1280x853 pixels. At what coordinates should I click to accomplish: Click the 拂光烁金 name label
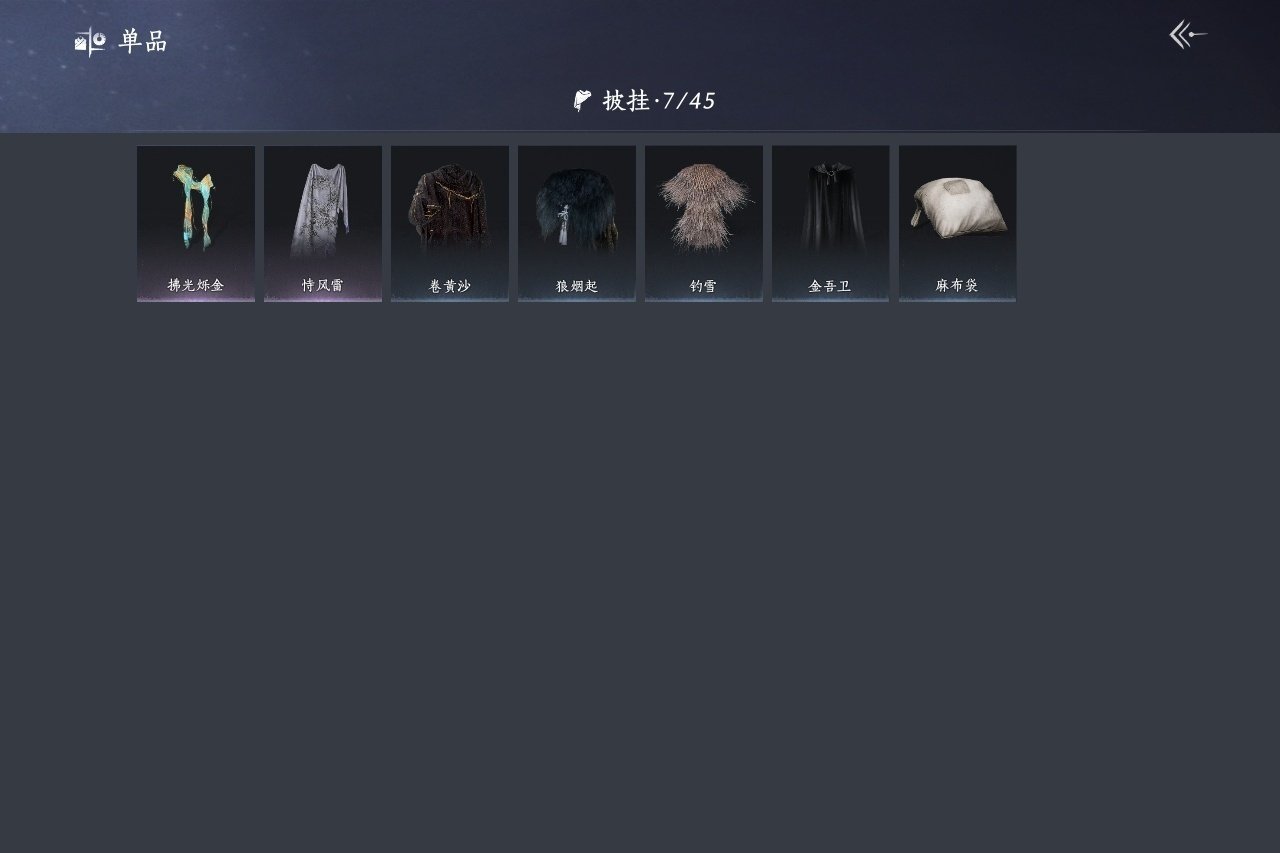[196, 286]
